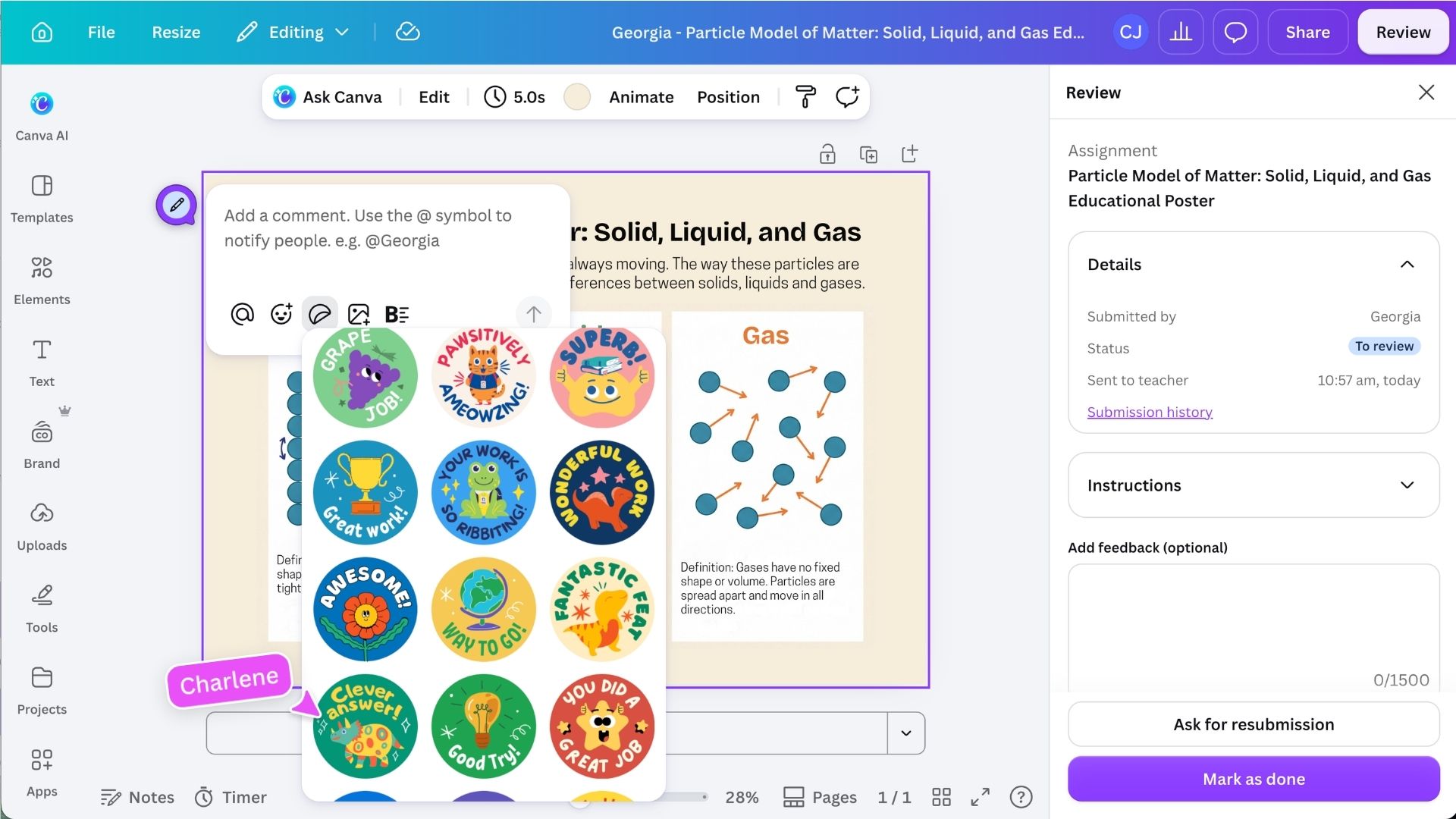Select the copy style paint roller icon
The width and height of the screenshot is (1456, 819).
(805, 97)
